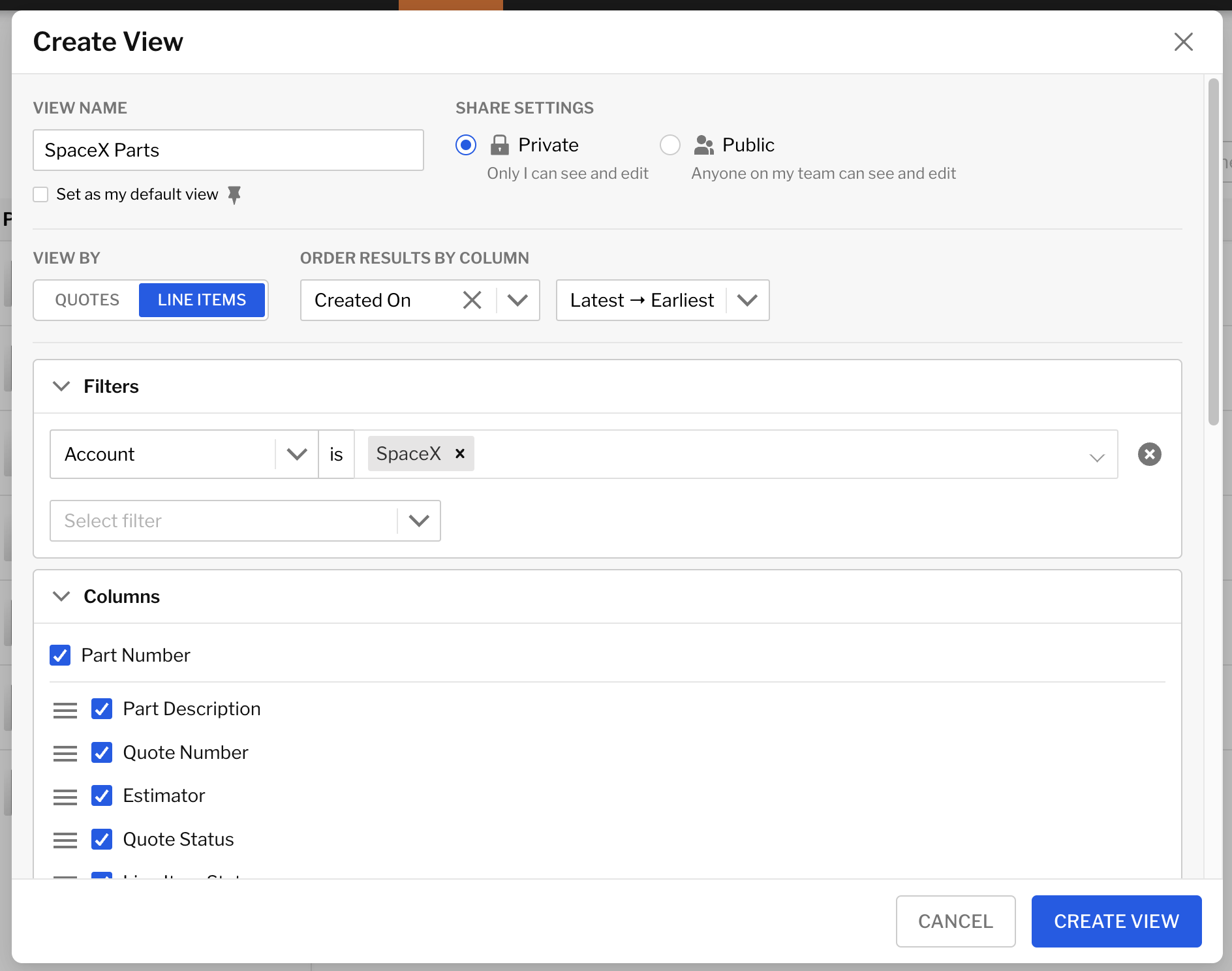Collapse the Filters section
The image size is (1232, 971).
[x=61, y=386]
